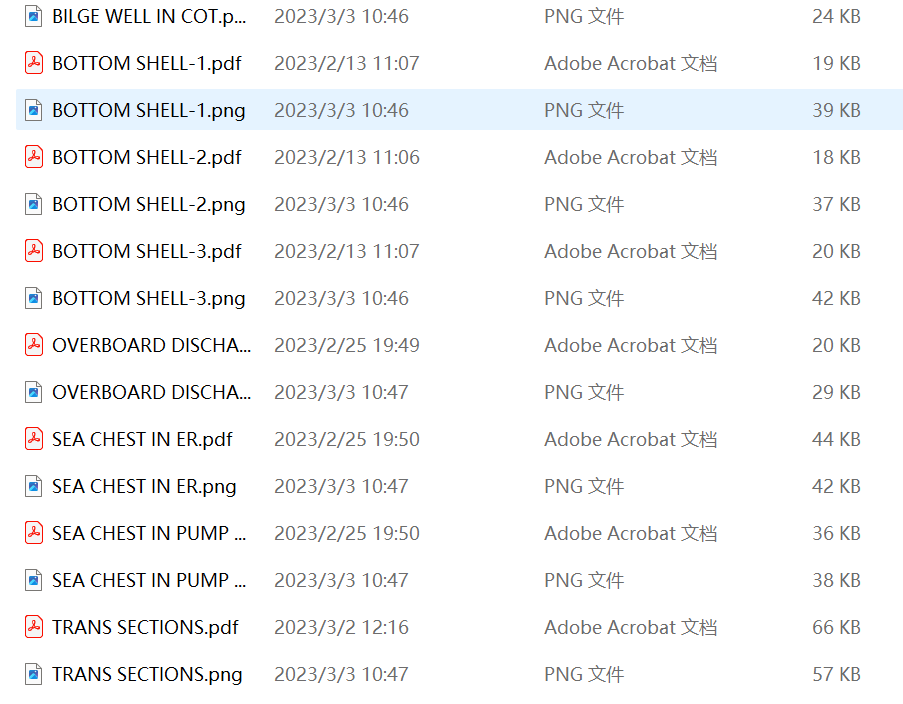
Task: Click the PNG icon beside BILGE WELL IN COT
Action: tap(33, 16)
